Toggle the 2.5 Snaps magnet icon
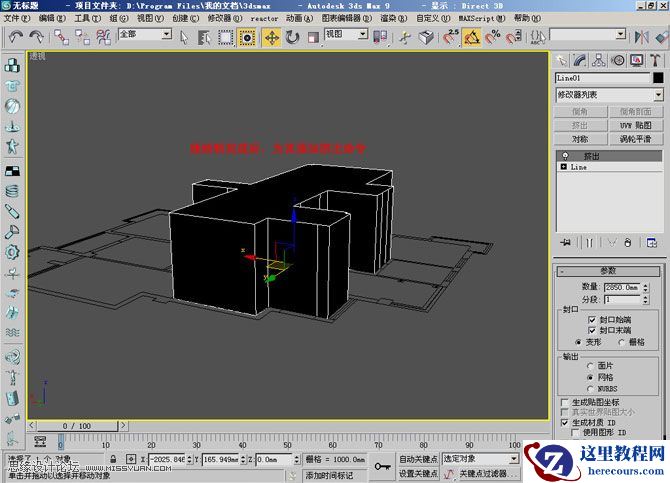 (x=450, y=37)
